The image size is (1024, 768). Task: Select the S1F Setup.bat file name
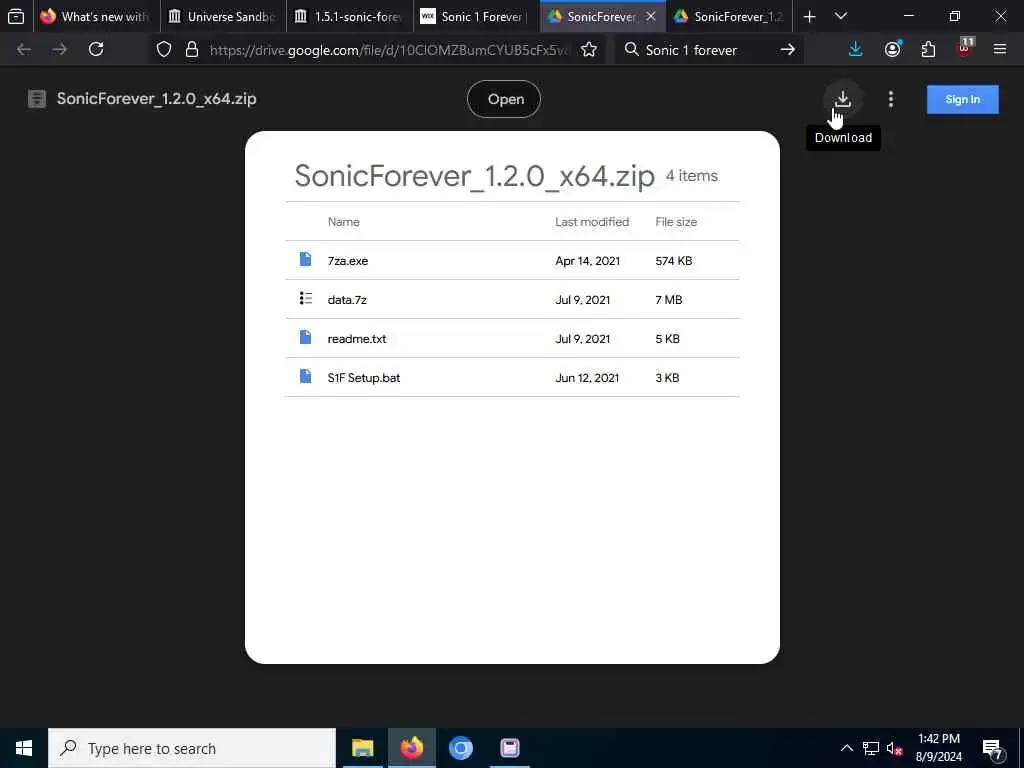point(364,377)
